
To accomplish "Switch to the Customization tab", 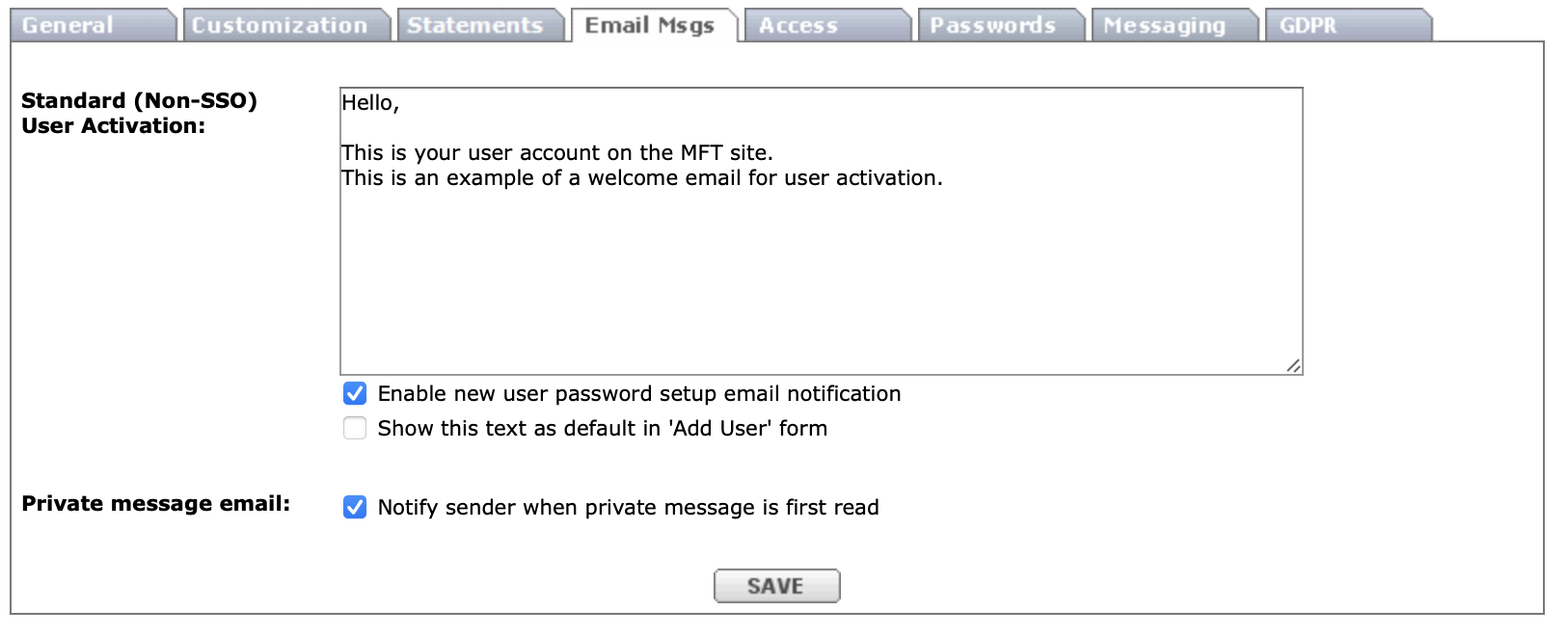I will (279, 26).
